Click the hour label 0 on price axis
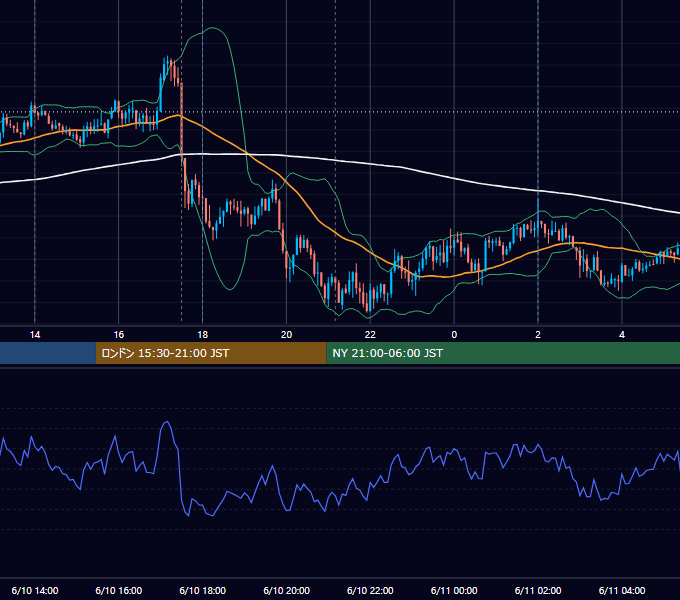 [x=454, y=335]
